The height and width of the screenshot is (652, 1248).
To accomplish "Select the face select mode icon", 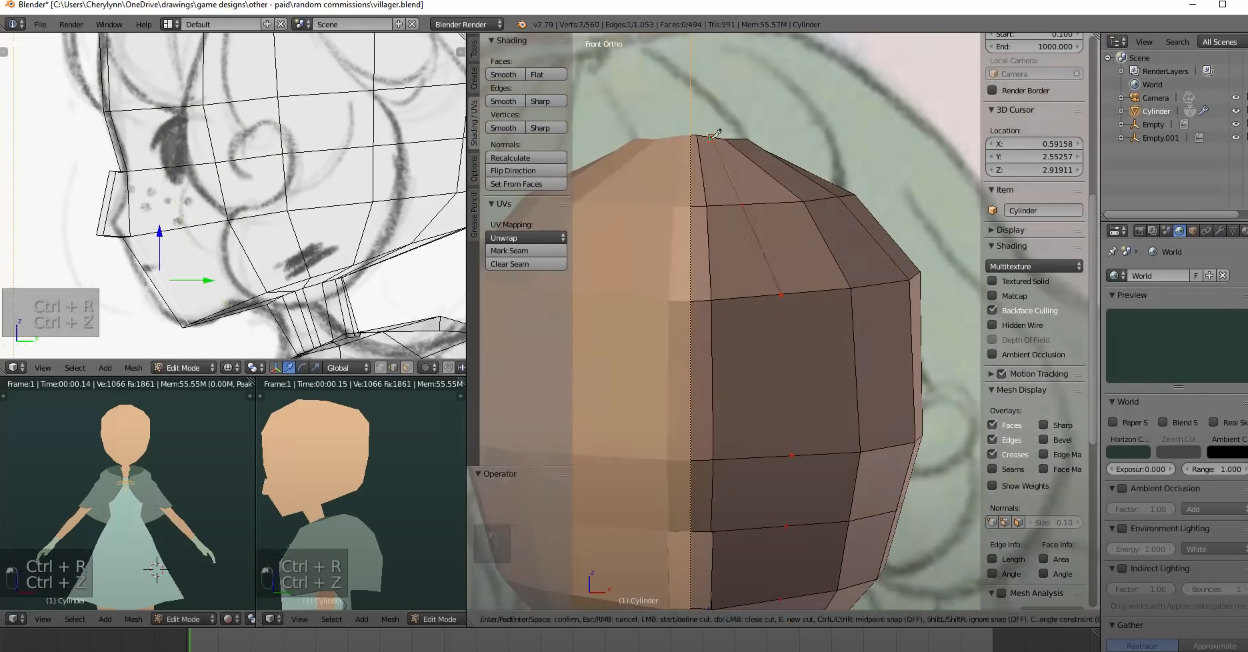I will point(407,368).
